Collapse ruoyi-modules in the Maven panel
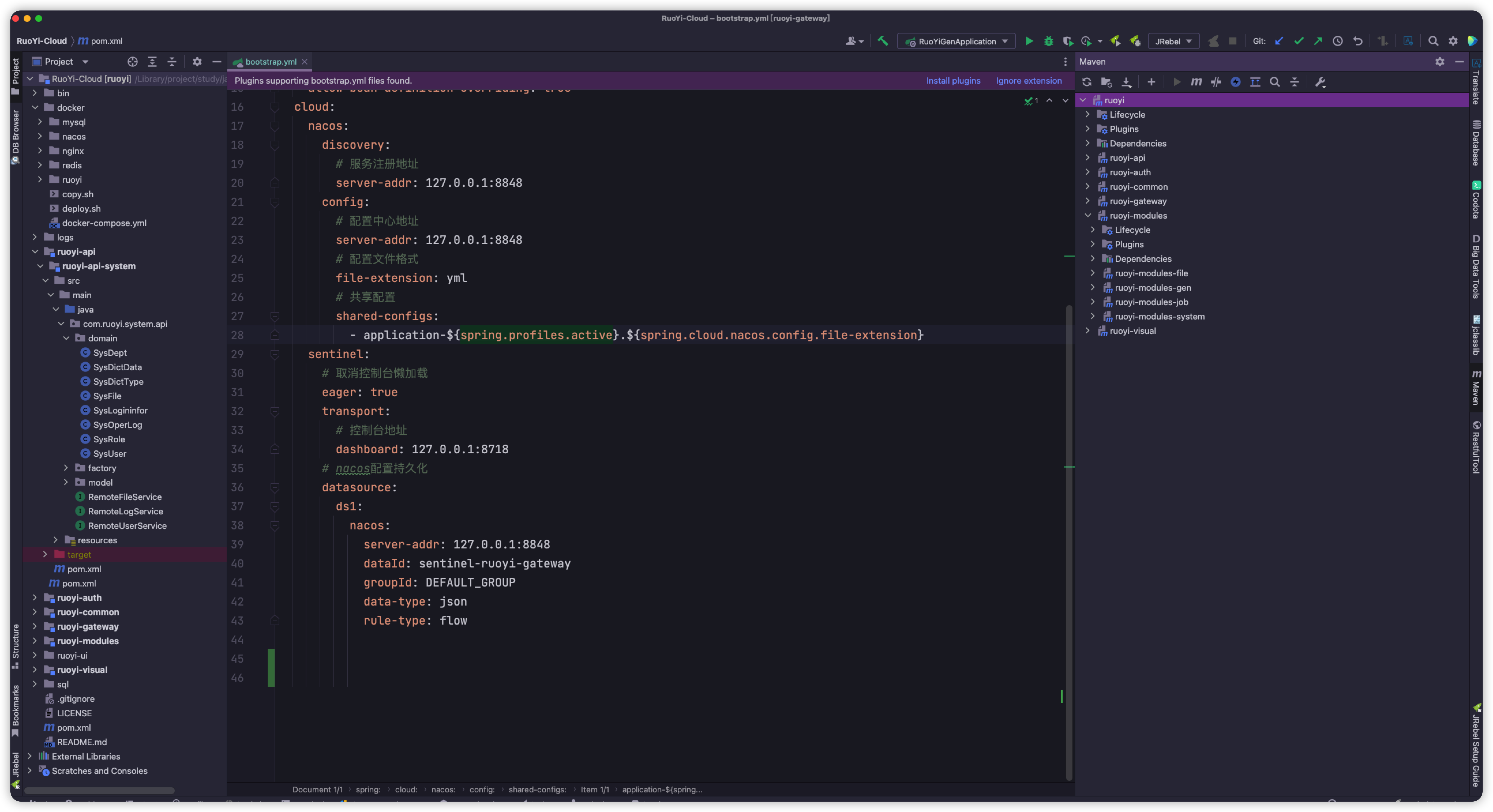Screen dimensions: 1493x812 click(x=1088, y=216)
